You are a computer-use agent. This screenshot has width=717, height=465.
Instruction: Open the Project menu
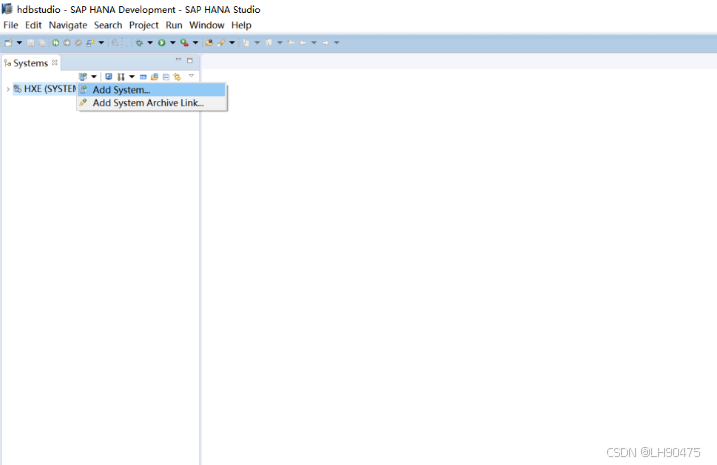click(144, 25)
